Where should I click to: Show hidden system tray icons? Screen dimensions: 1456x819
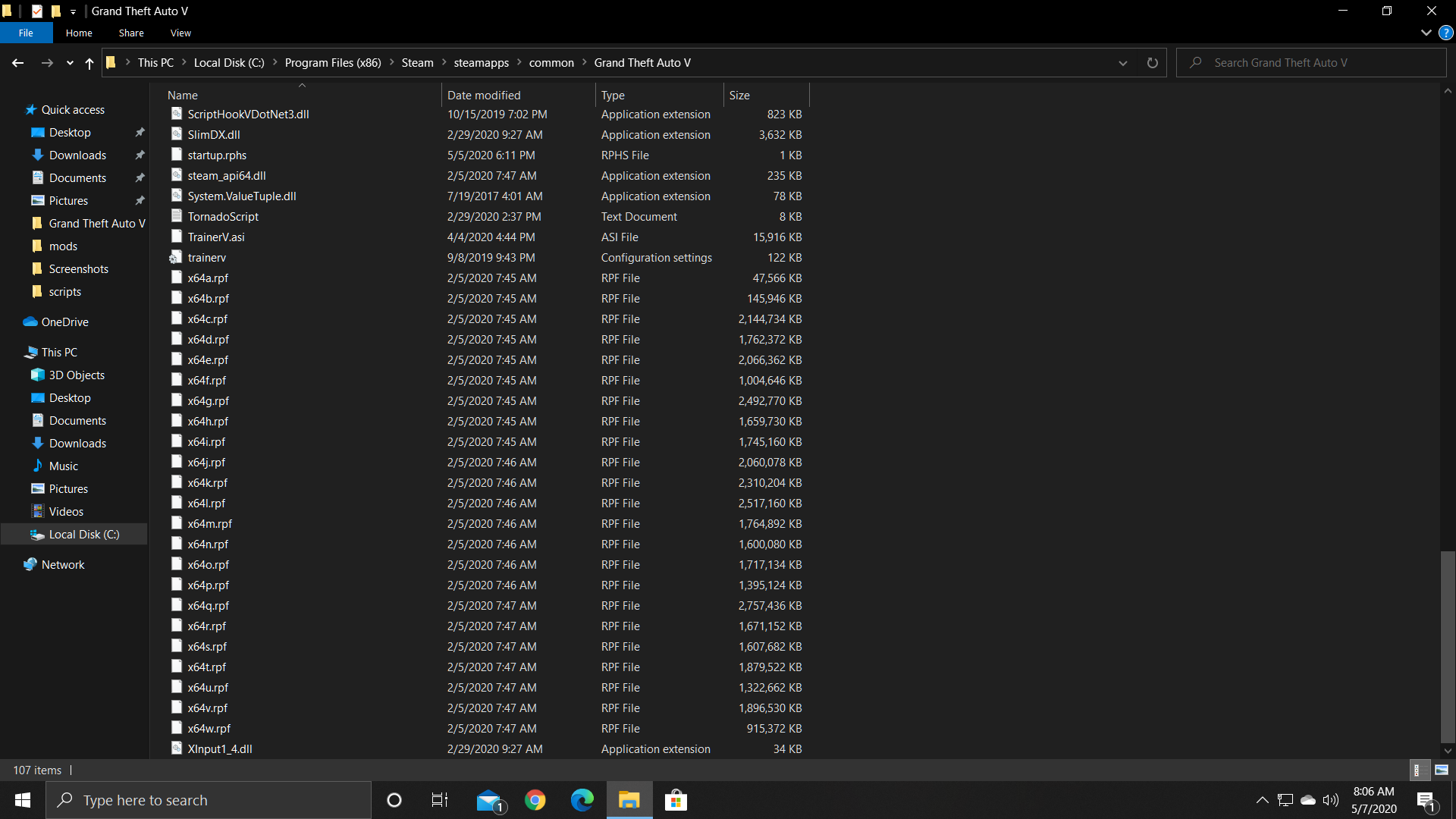coord(1262,800)
